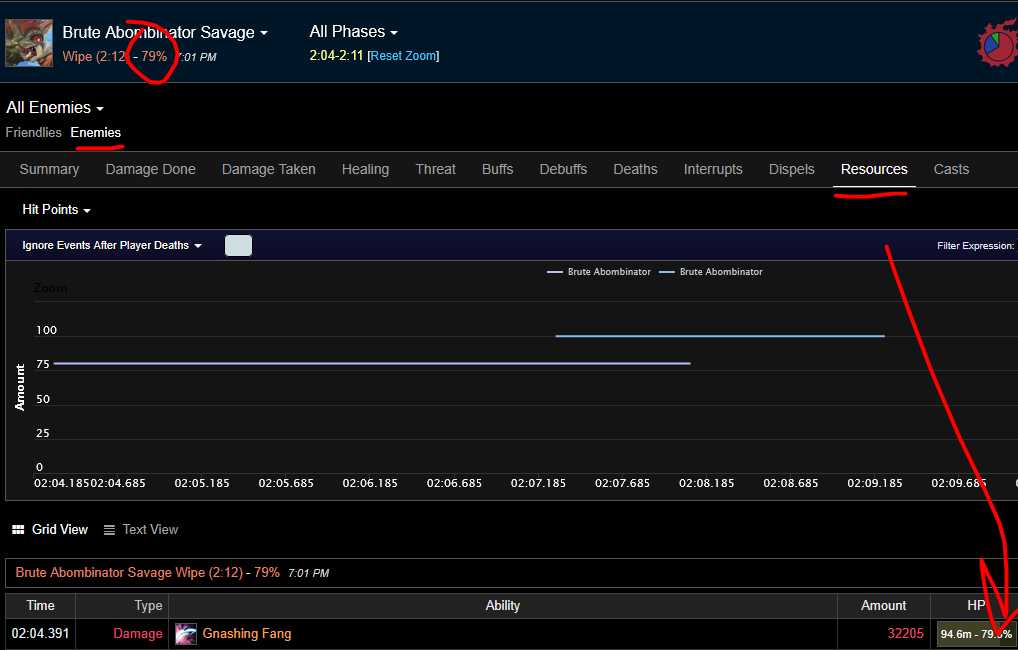Open the Casts tab
Screen dimensions: 1018x650
point(951,169)
